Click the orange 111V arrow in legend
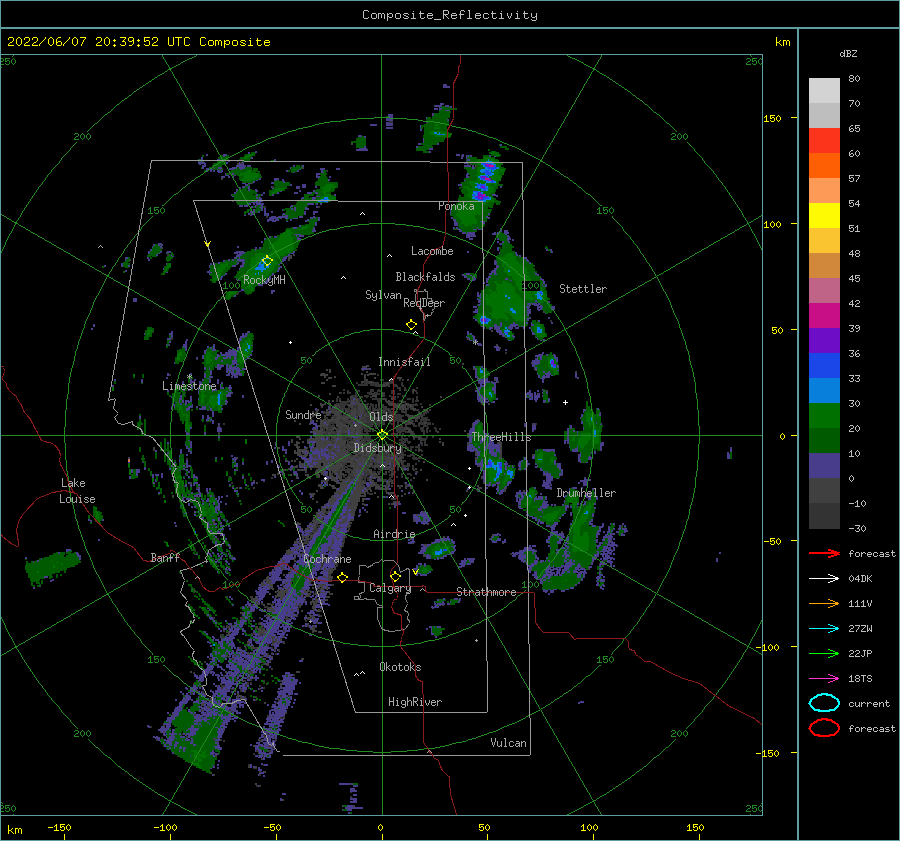 click(824, 603)
